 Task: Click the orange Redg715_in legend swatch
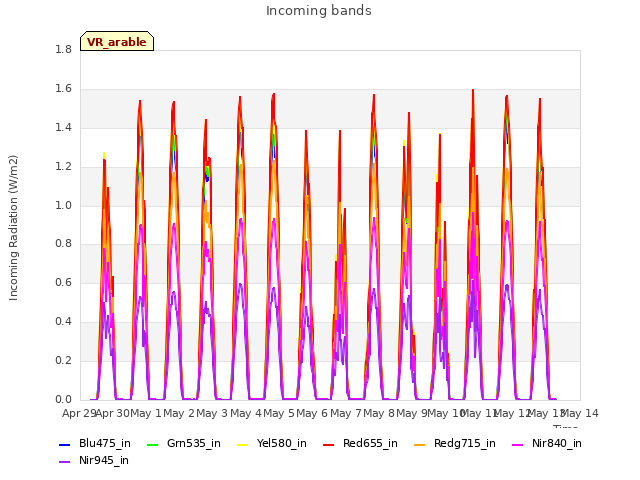(419, 444)
